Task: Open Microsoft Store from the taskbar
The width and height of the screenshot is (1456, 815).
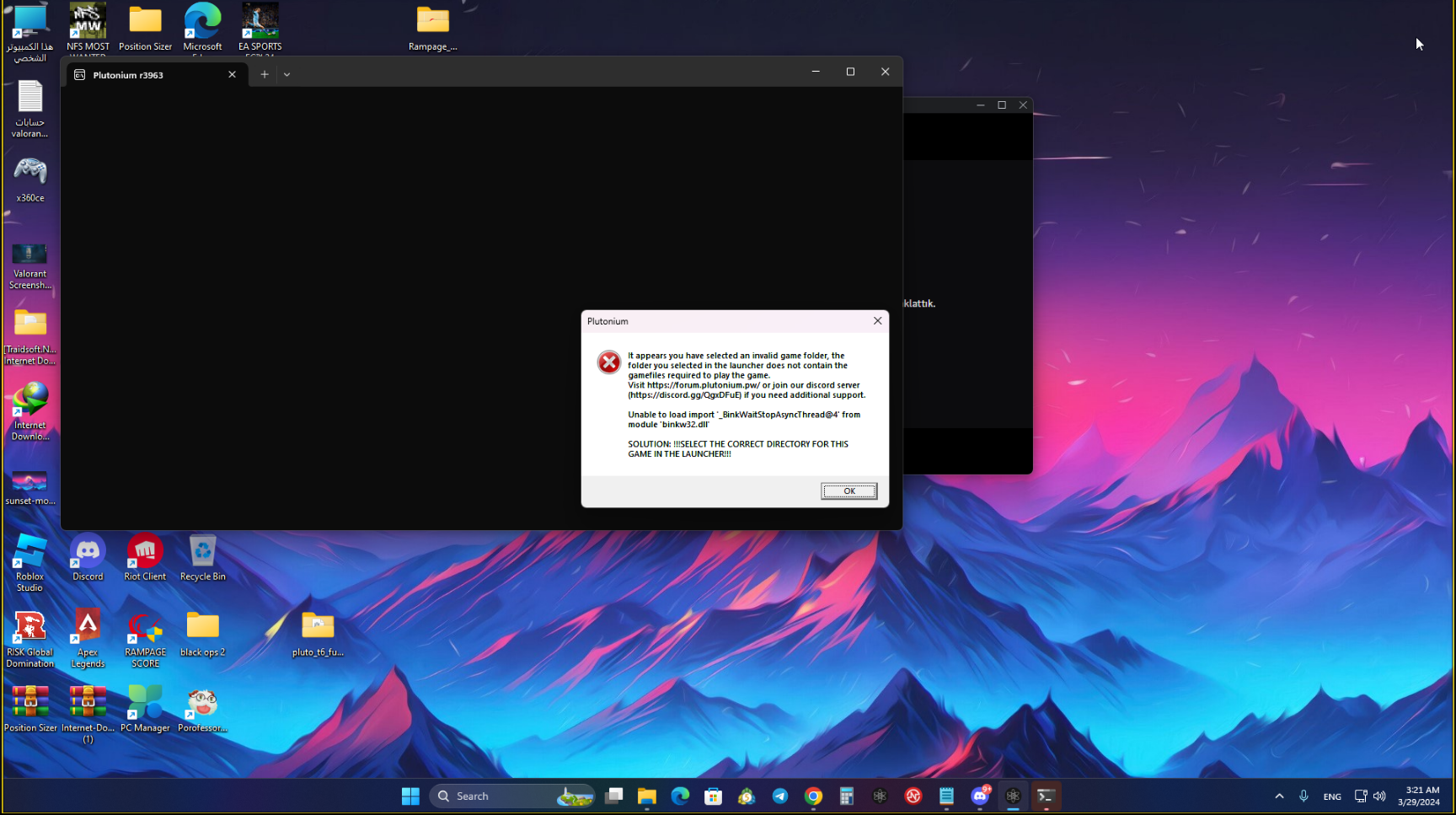Action: [714, 796]
